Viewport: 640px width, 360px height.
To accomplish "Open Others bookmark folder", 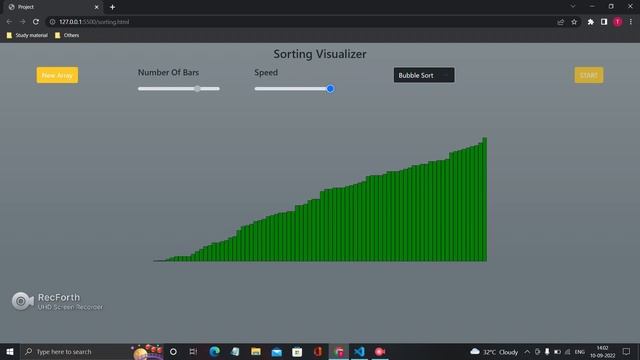I will coord(67,35).
